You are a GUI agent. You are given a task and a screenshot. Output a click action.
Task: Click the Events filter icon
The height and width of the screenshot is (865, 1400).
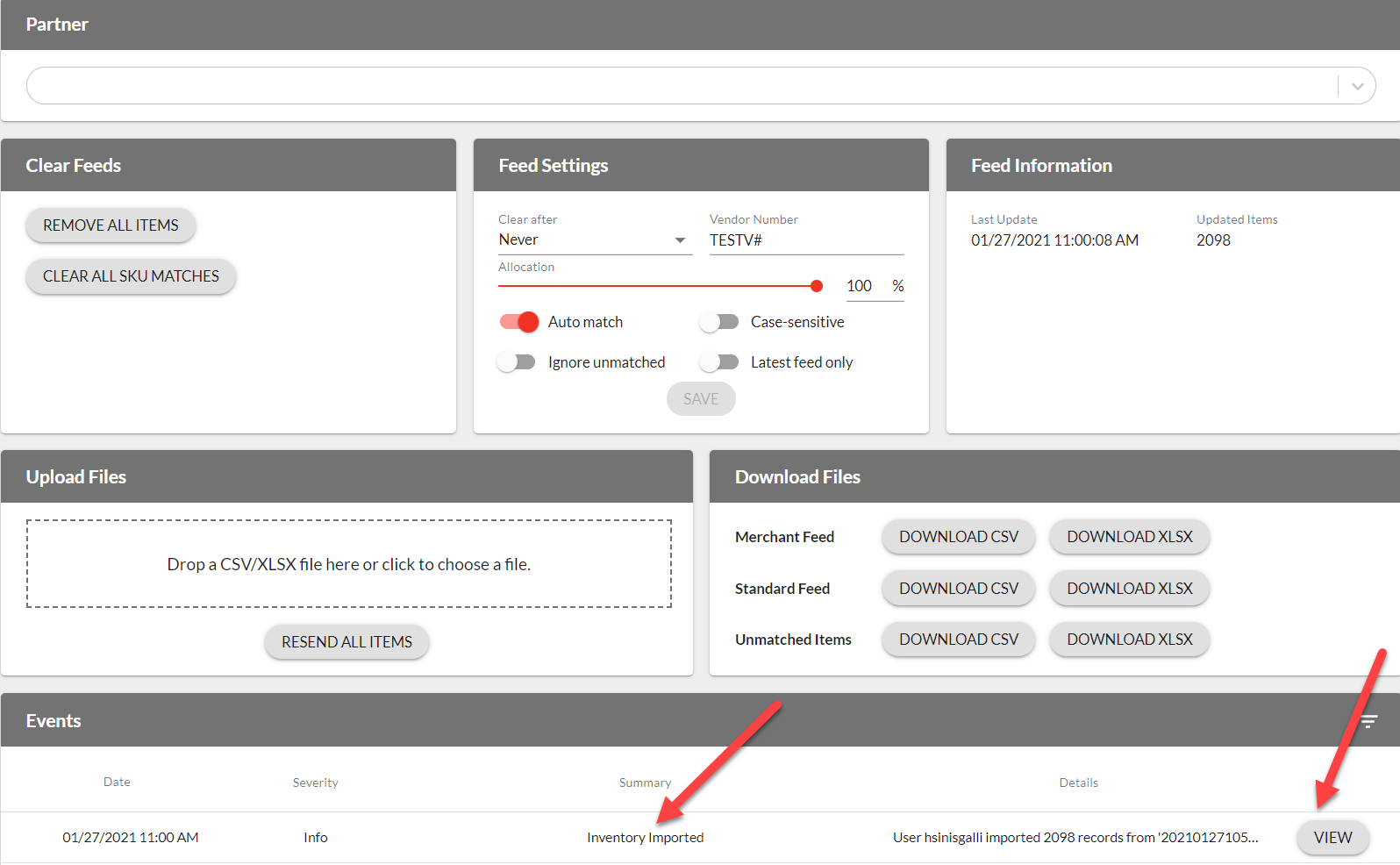pos(1368,721)
